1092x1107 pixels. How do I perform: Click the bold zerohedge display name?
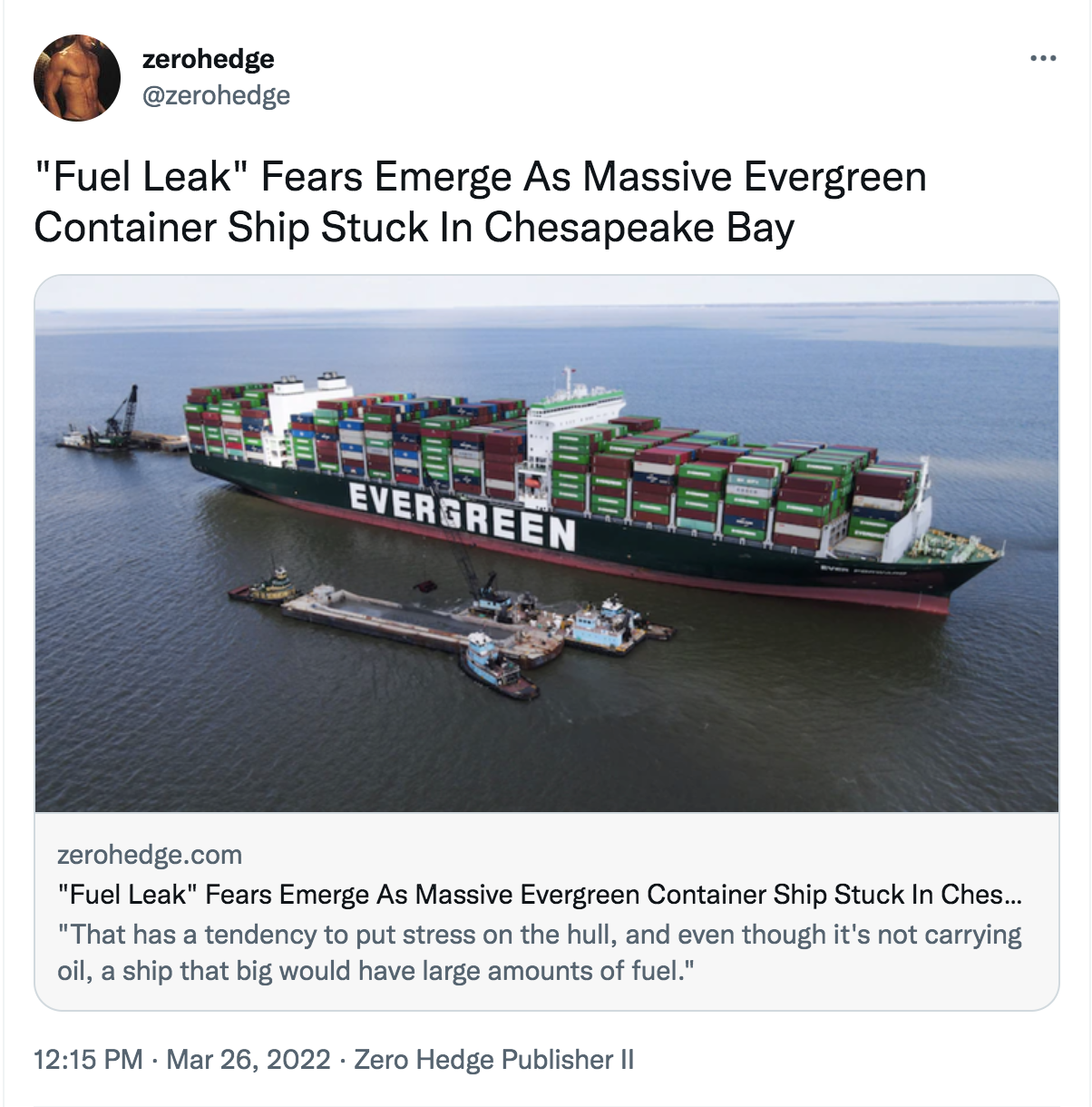208,59
